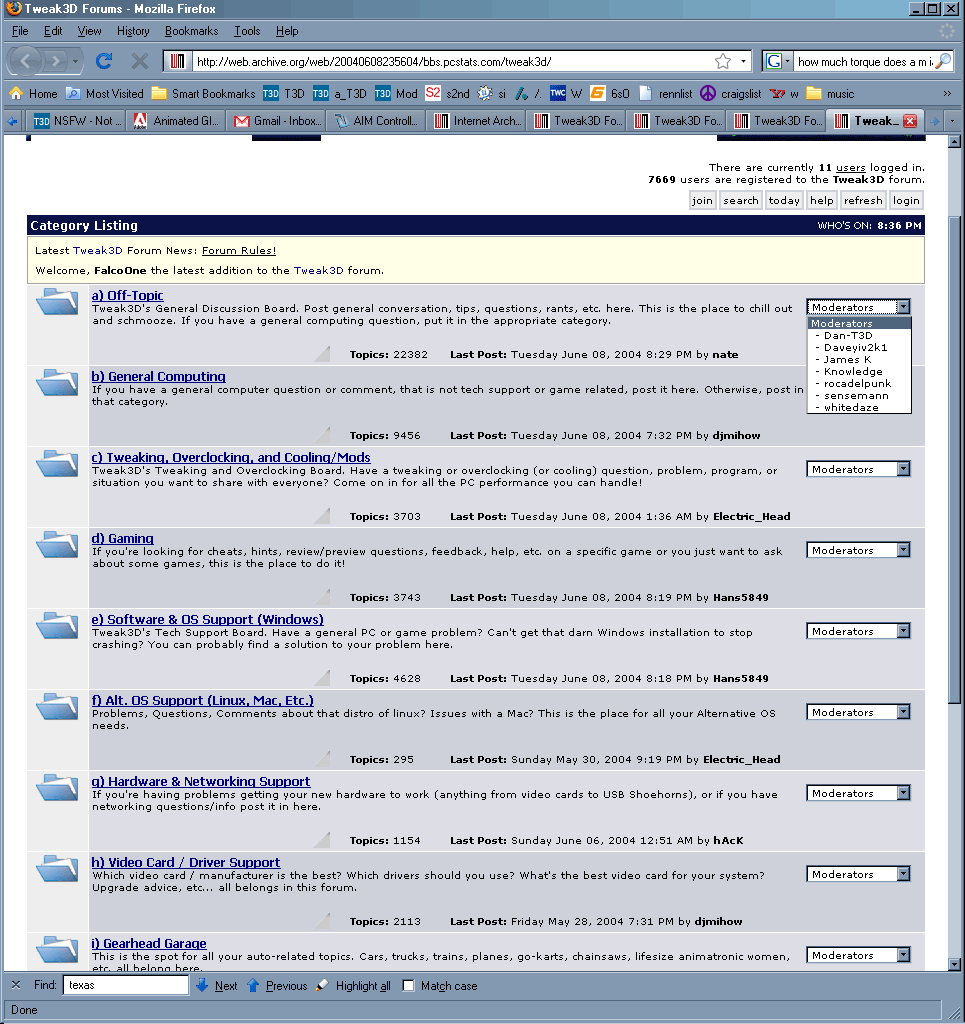Open the Tools menu
Screen dimensions: 965x1024
(x=247, y=31)
